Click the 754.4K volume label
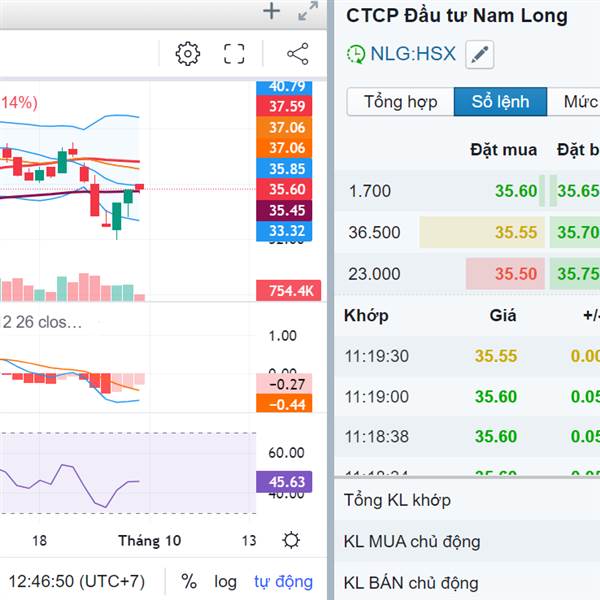 [289, 290]
